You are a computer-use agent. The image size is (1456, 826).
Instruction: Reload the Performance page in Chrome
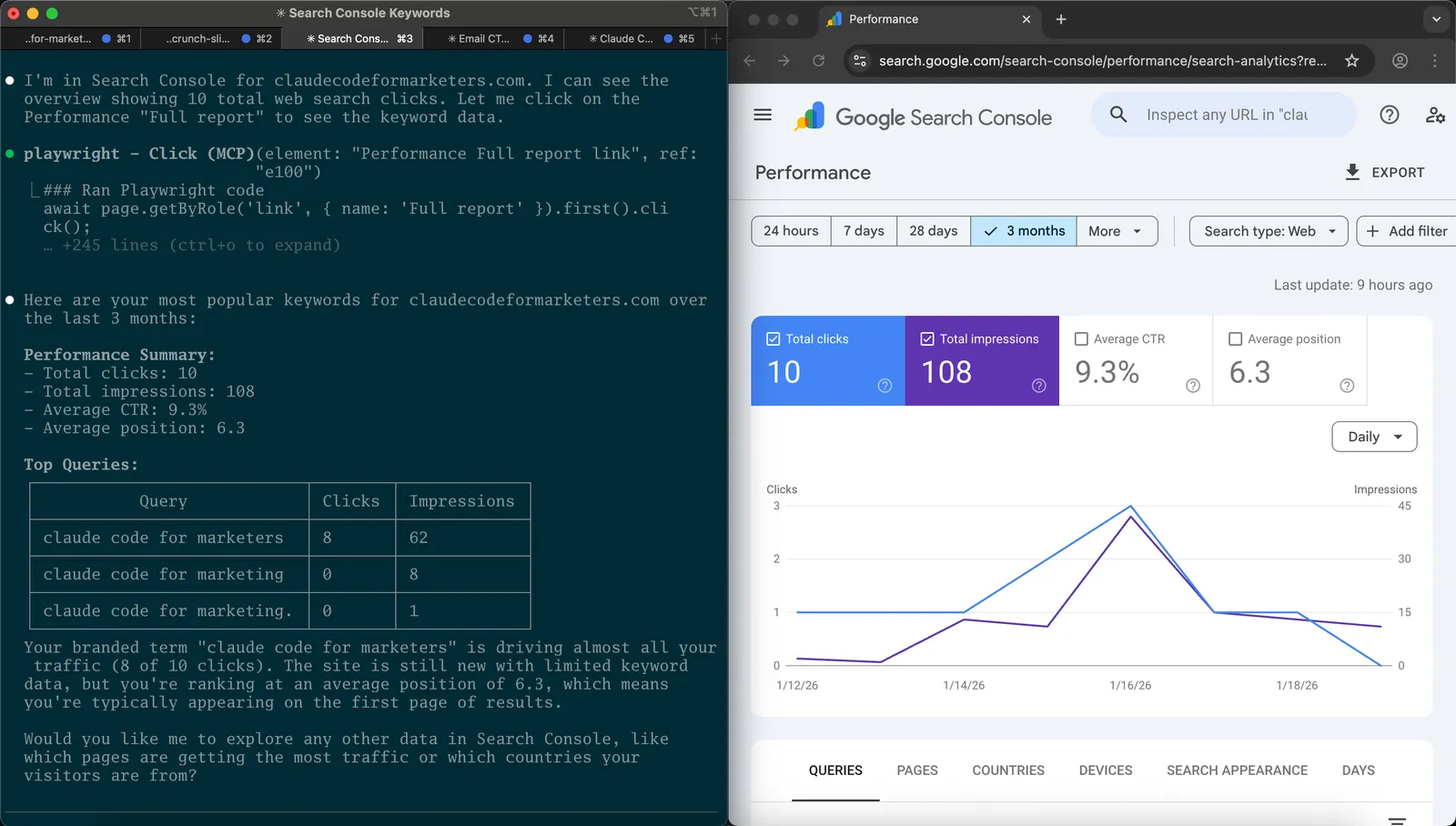(x=817, y=60)
